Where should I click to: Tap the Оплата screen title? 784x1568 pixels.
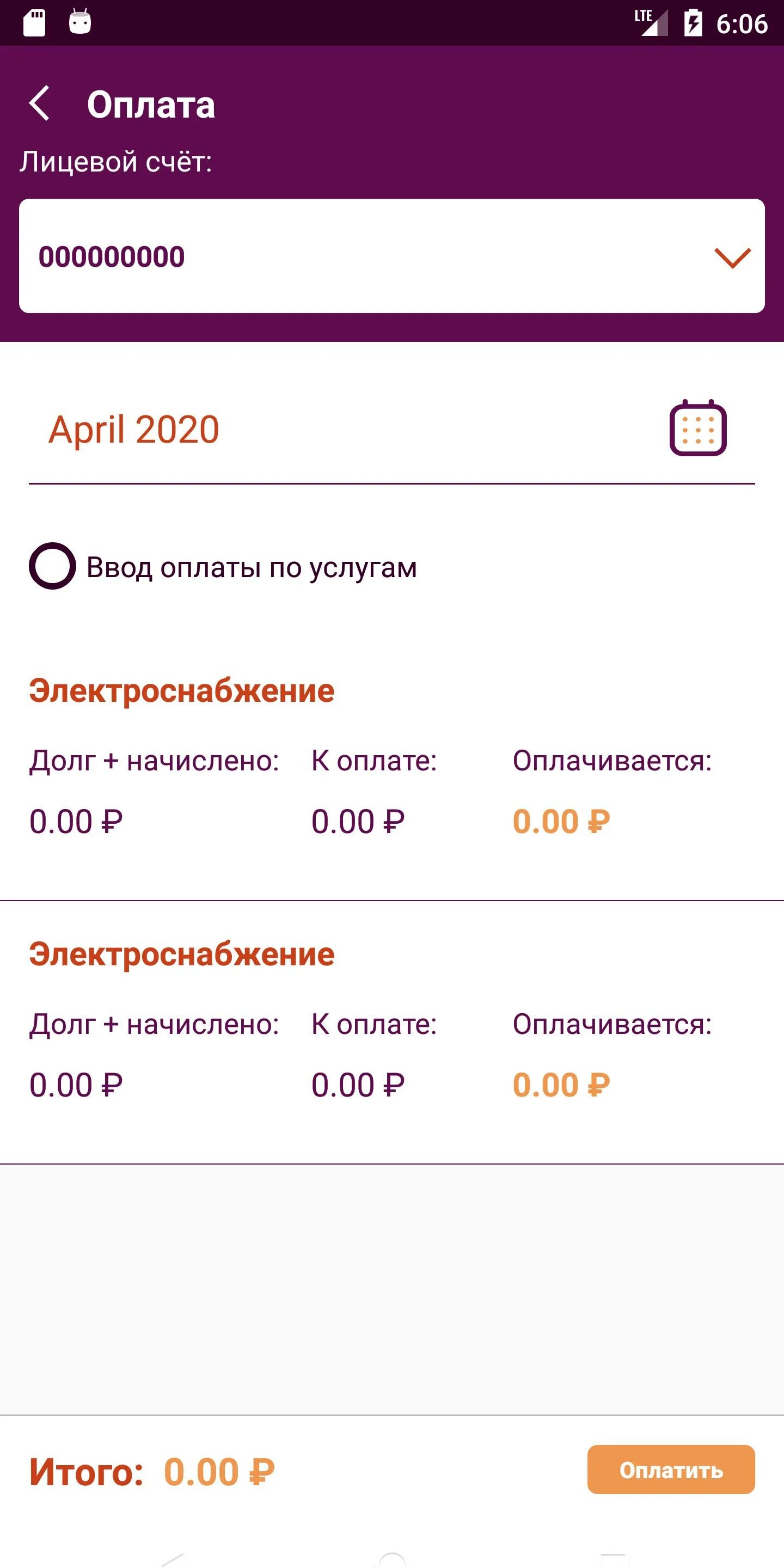tap(151, 105)
